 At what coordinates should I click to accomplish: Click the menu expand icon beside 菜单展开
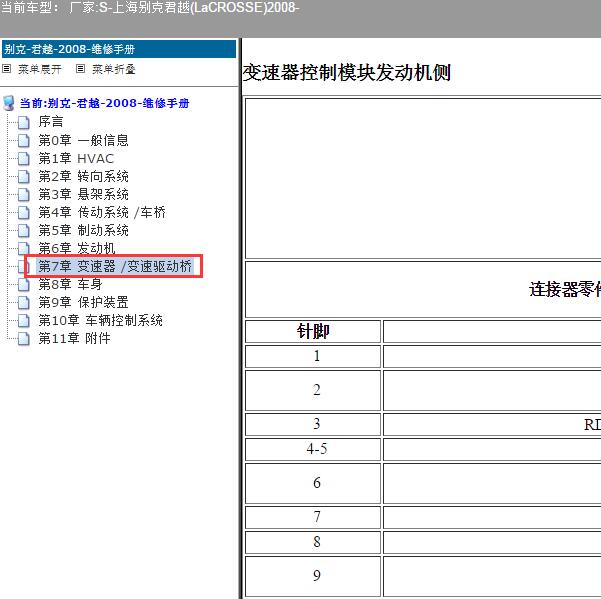click(x=7, y=69)
